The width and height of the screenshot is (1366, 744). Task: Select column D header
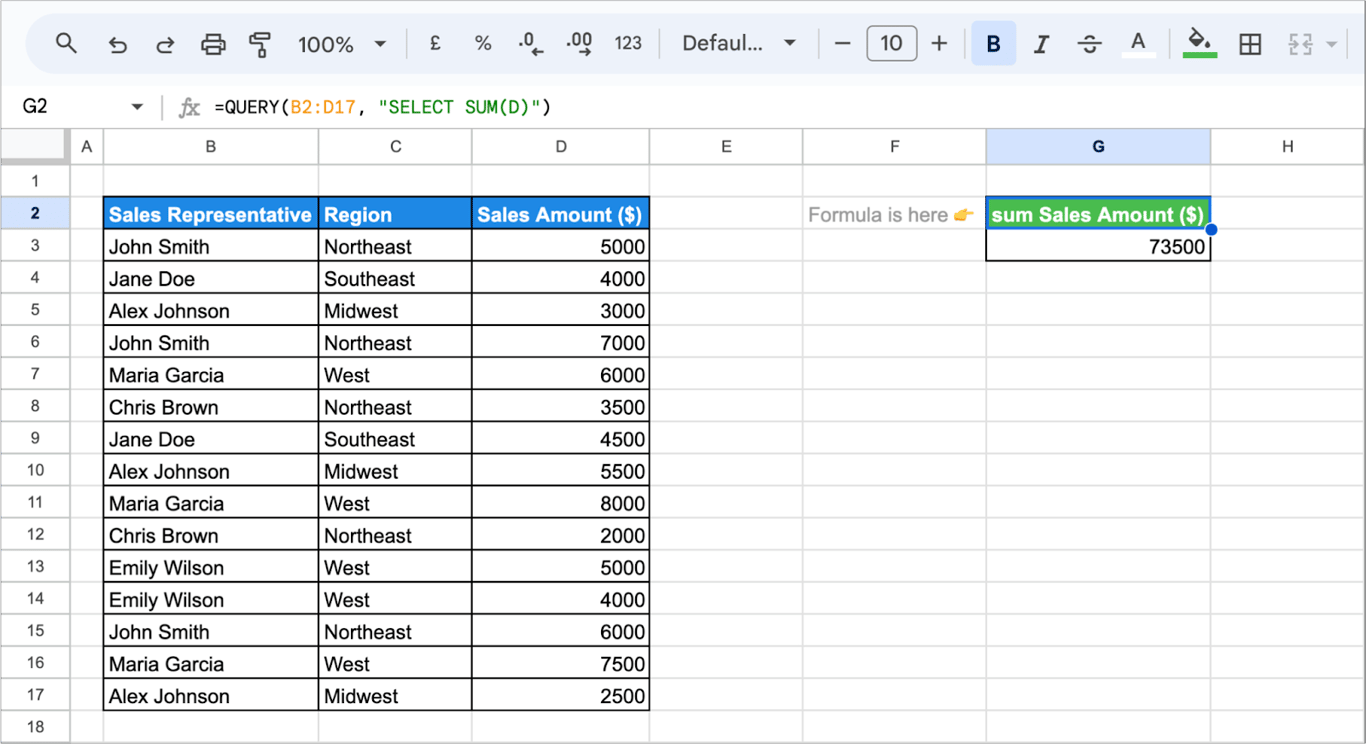tap(561, 147)
